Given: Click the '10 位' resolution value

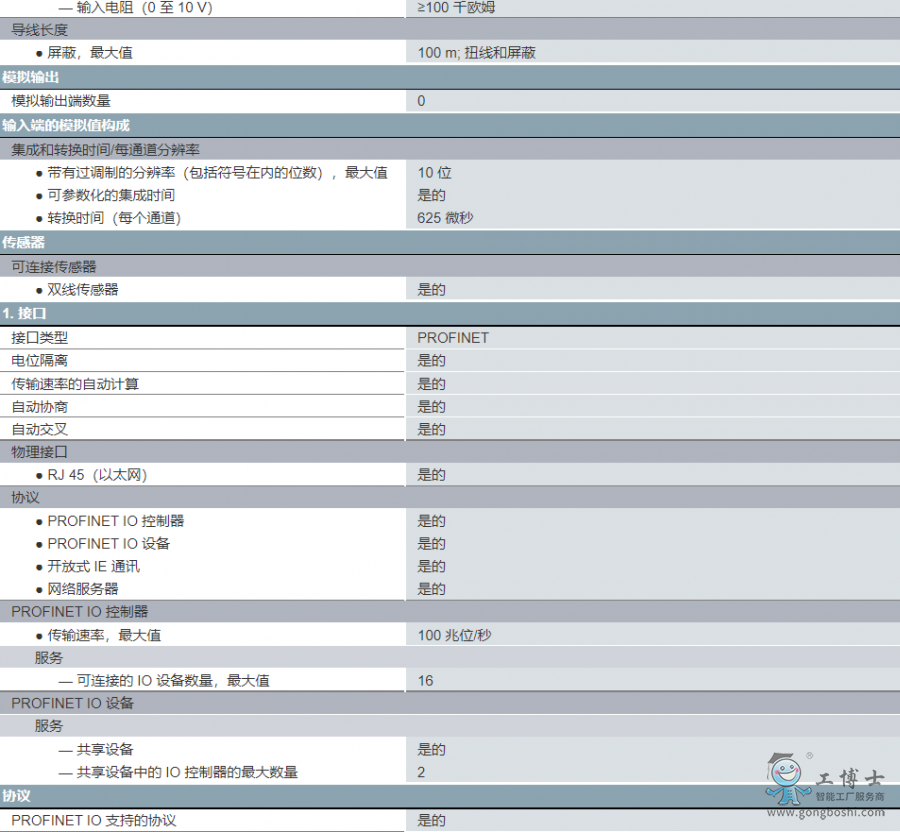Looking at the screenshot, I should (435, 173).
